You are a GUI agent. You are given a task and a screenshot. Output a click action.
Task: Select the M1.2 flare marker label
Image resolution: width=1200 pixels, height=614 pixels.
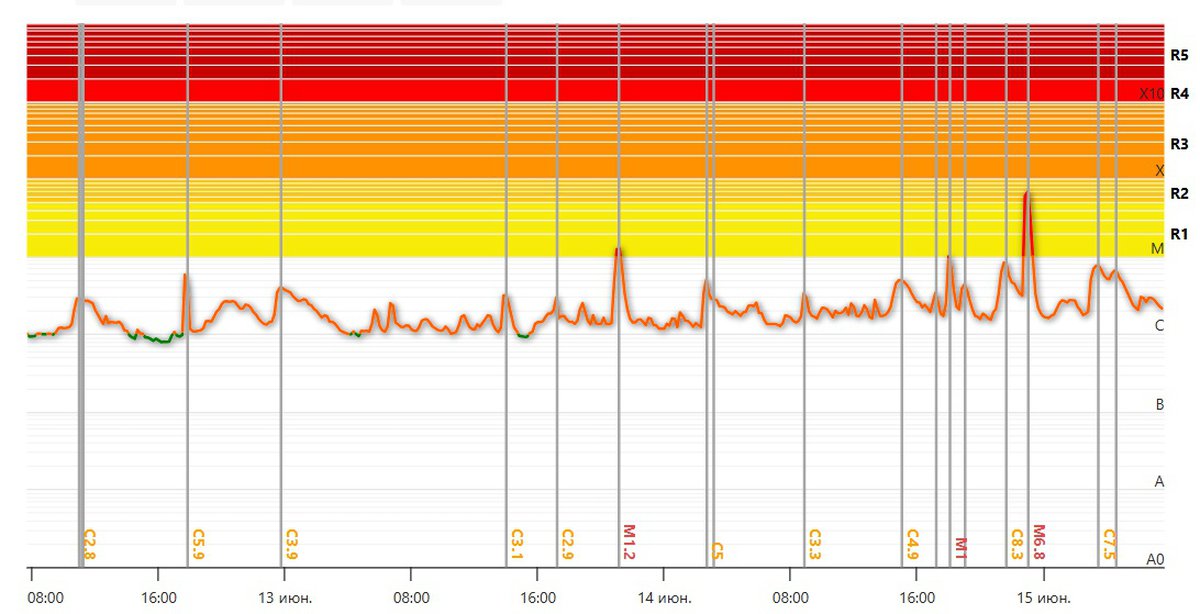pyautogui.click(x=629, y=542)
